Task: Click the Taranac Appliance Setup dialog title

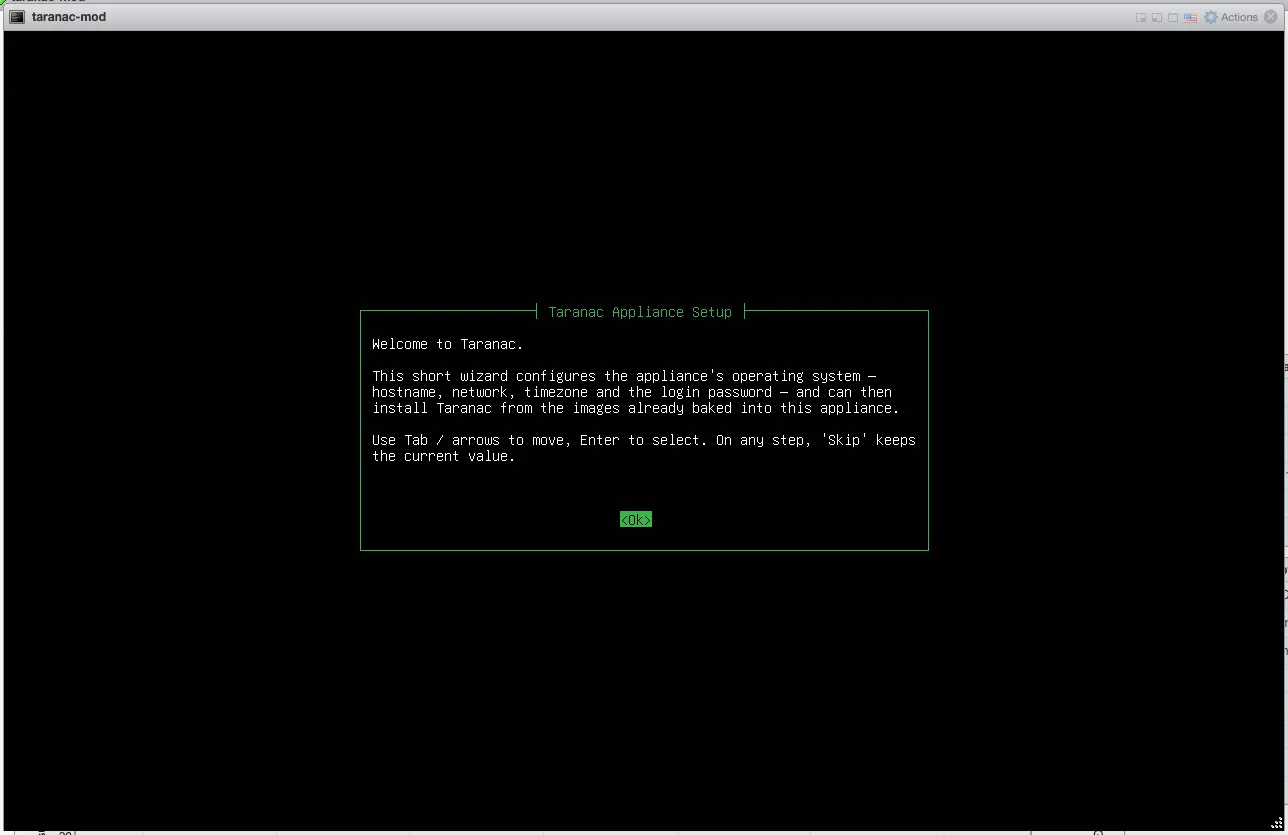Action: coord(640,312)
